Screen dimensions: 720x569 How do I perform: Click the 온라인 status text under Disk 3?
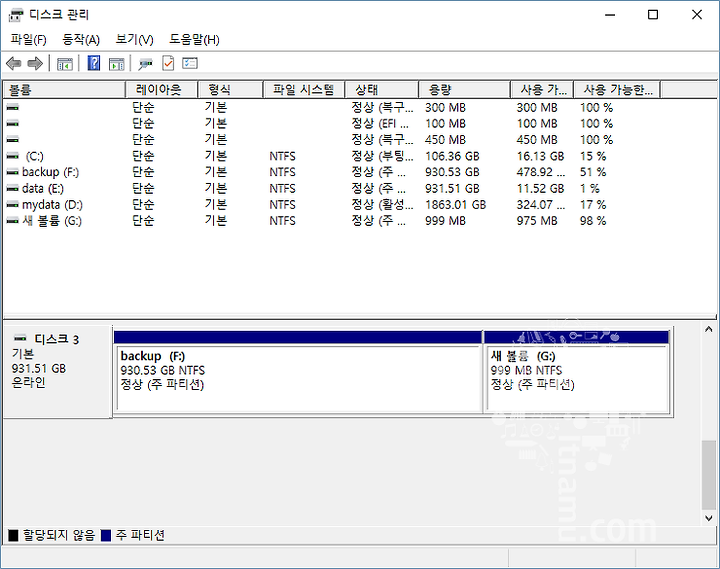(x=28, y=382)
